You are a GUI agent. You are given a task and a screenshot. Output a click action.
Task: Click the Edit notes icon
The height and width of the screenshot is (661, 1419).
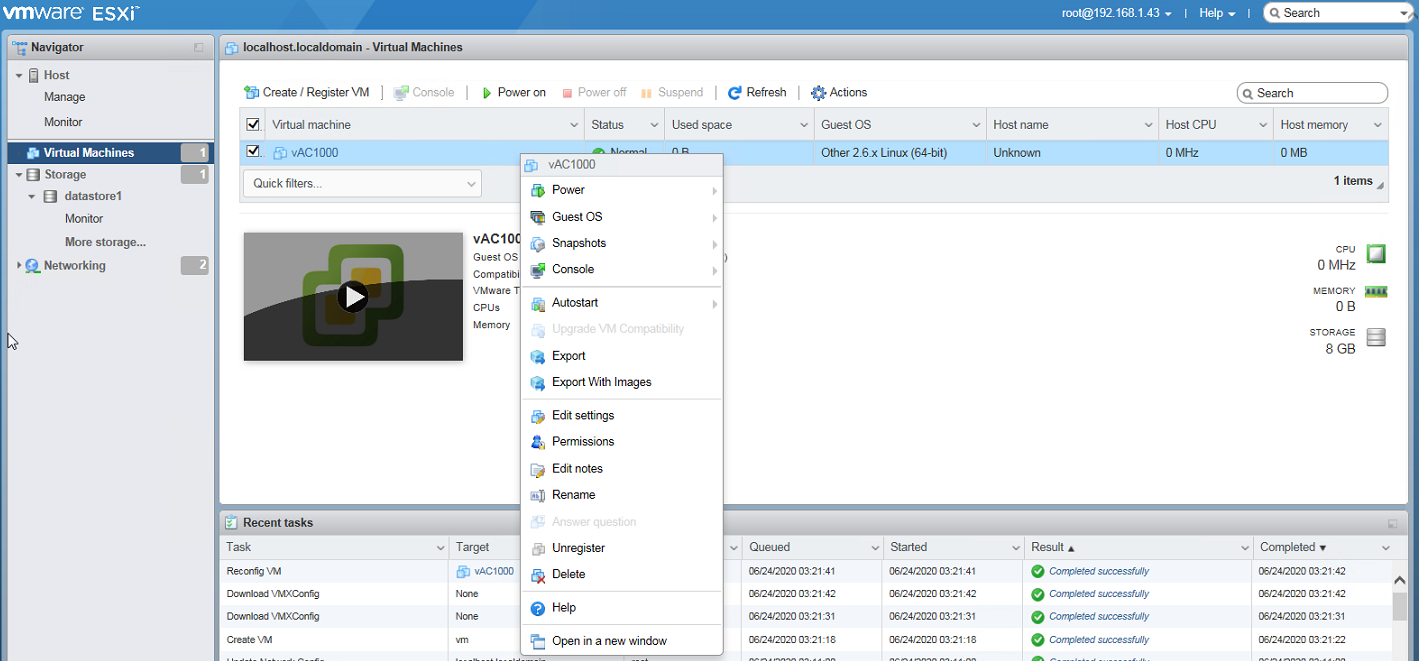tap(538, 469)
